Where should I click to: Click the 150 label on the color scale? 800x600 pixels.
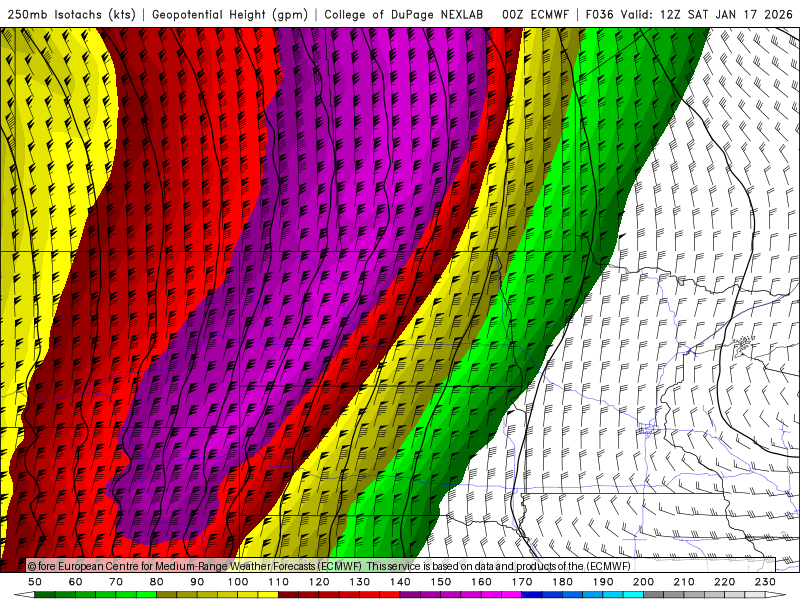click(x=441, y=582)
